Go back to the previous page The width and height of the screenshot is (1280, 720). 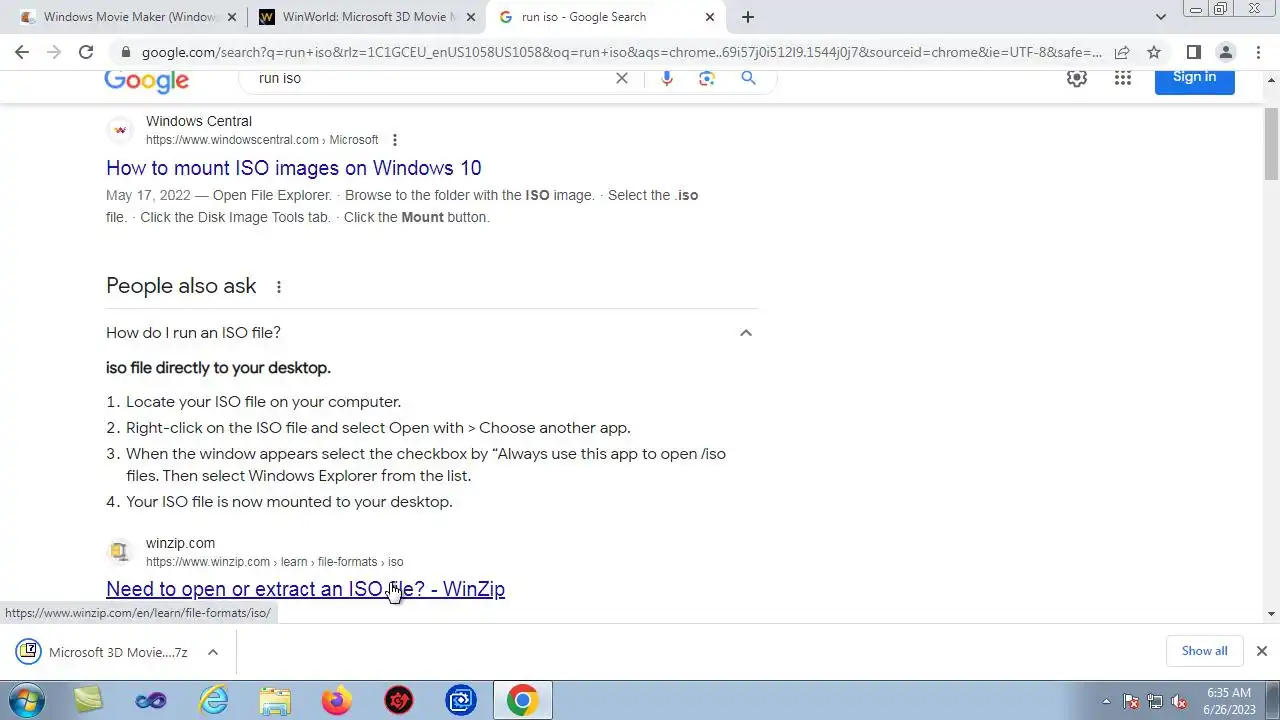(x=22, y=52)
